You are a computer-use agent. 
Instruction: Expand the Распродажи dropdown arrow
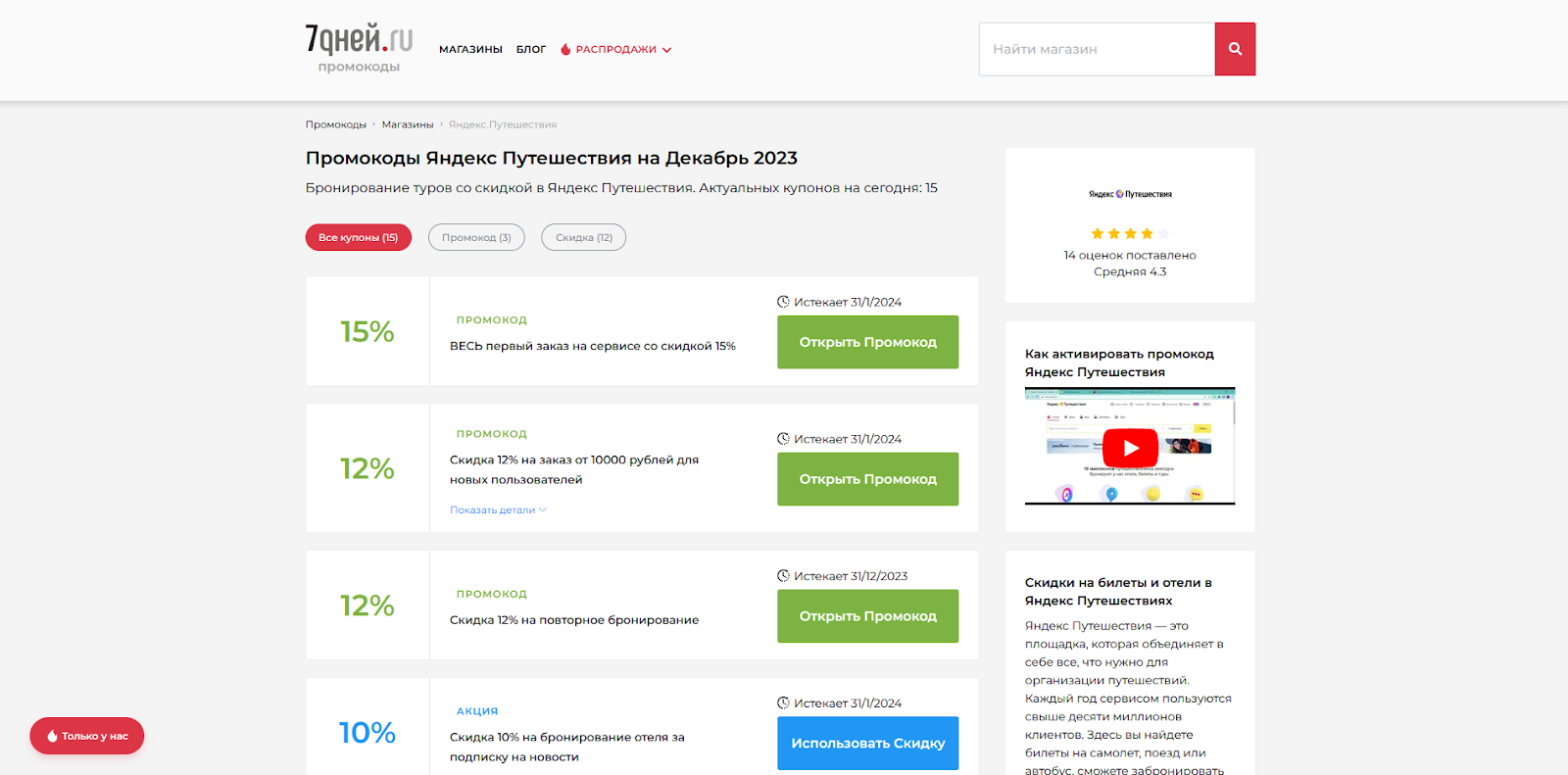pyautogui.click(x=666, y=50)
